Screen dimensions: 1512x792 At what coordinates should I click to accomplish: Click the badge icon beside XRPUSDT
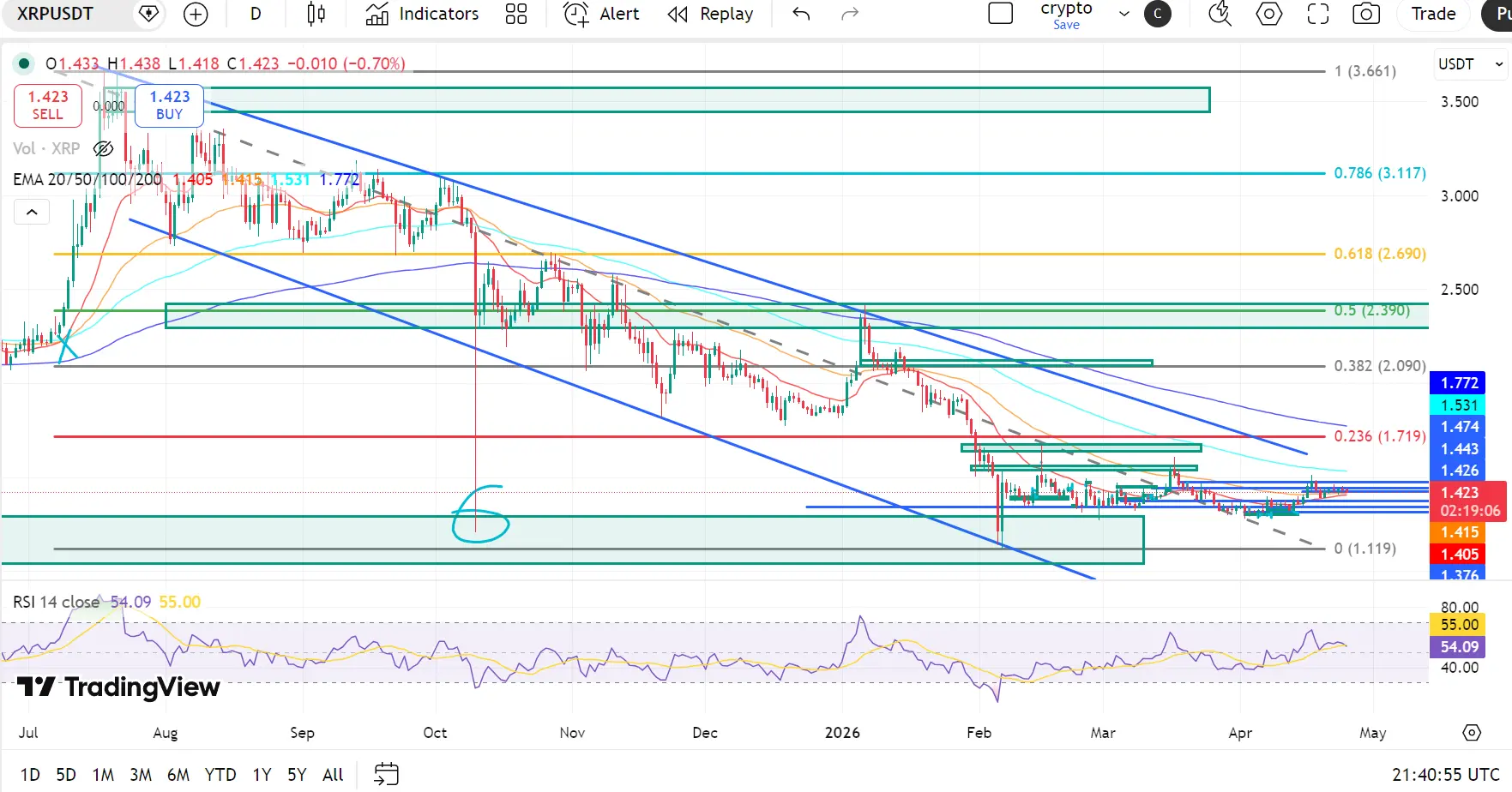[148, 14]
